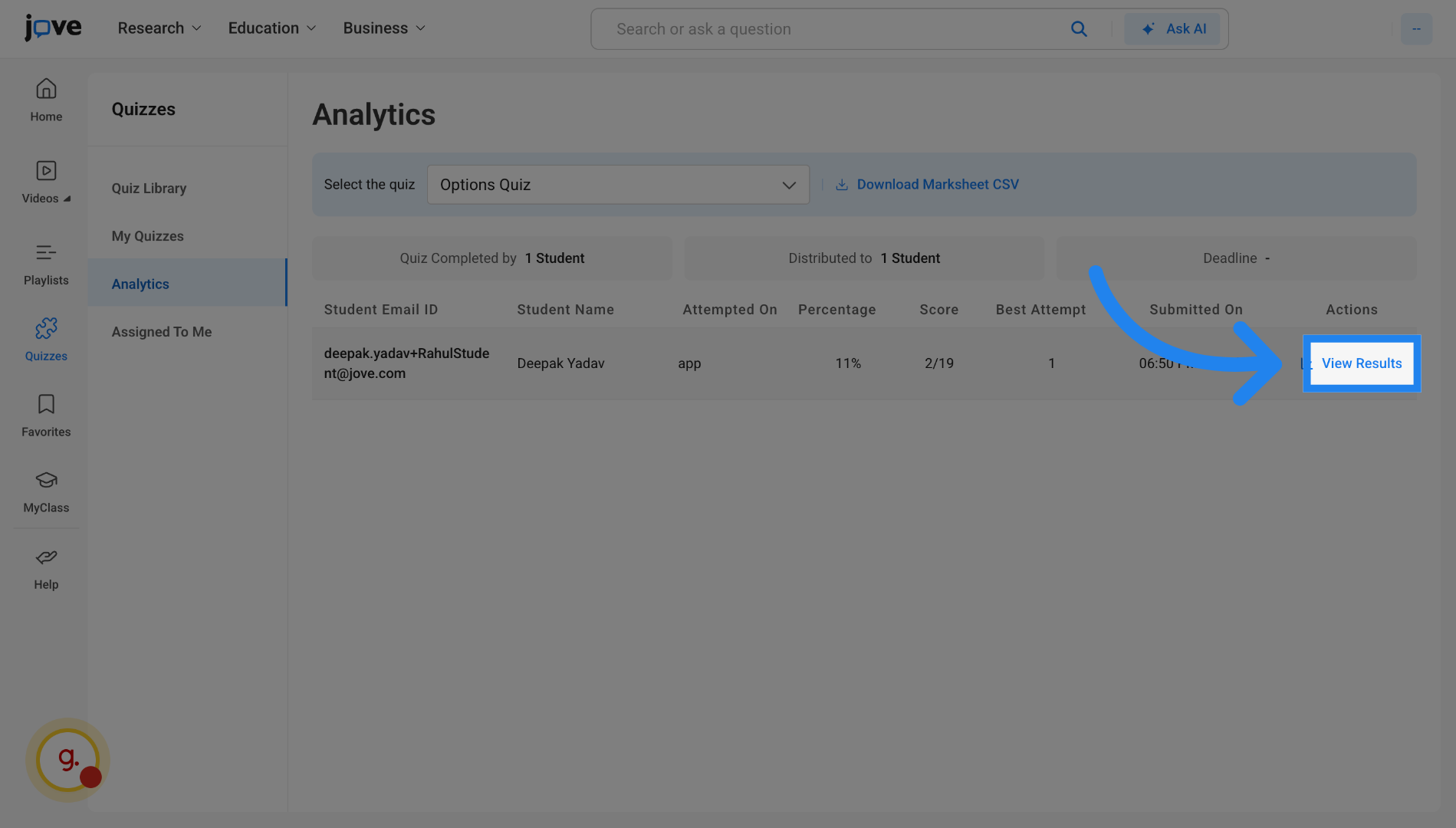
Task: Expand the Education menu
Action: tap(272, 28)
